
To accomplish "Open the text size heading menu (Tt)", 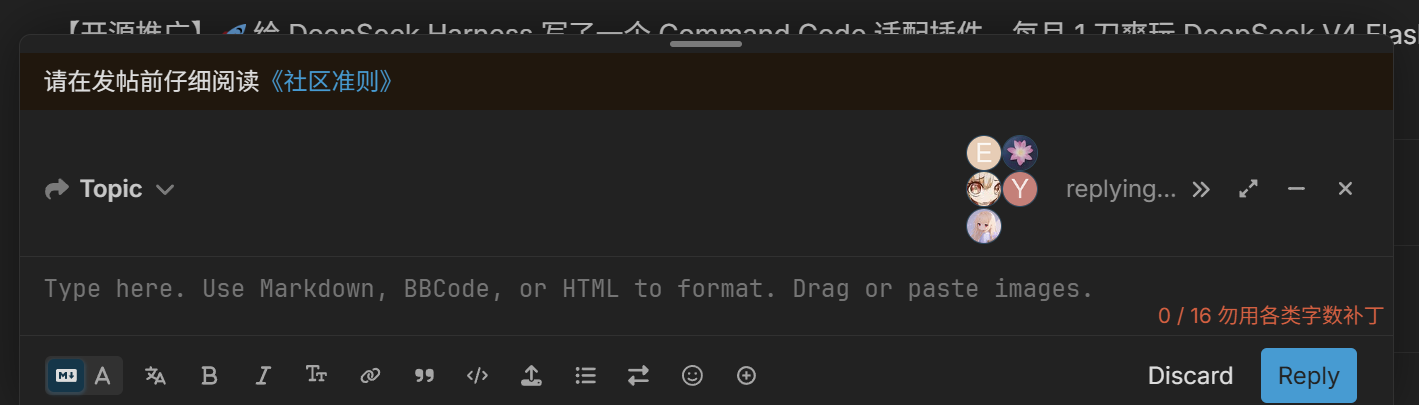I will [x=317, y=376].
